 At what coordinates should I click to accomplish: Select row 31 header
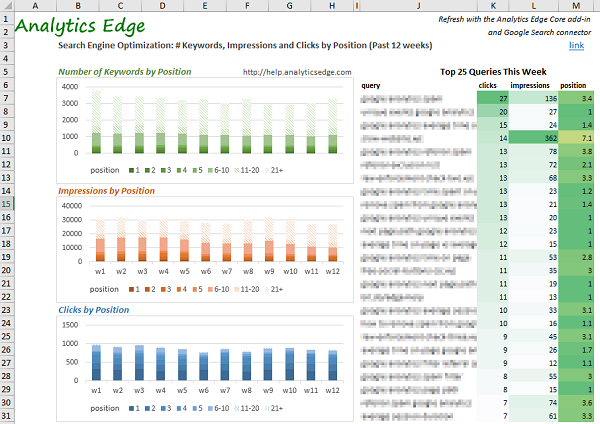[7, 416]
